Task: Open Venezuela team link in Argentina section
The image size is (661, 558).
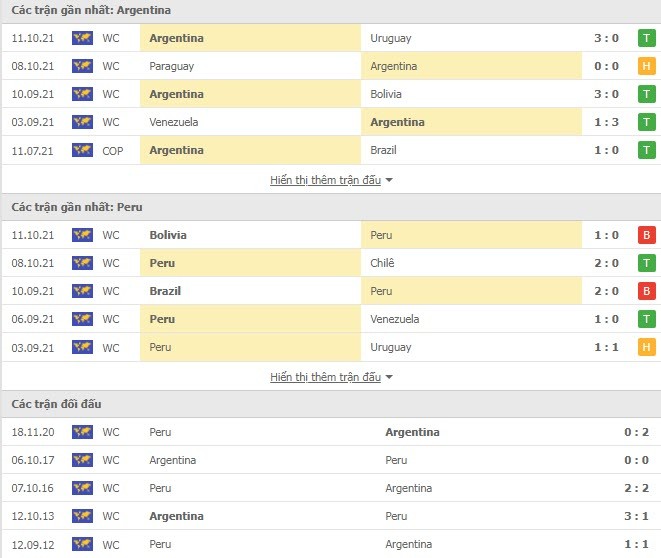Action: click(174, 122)
